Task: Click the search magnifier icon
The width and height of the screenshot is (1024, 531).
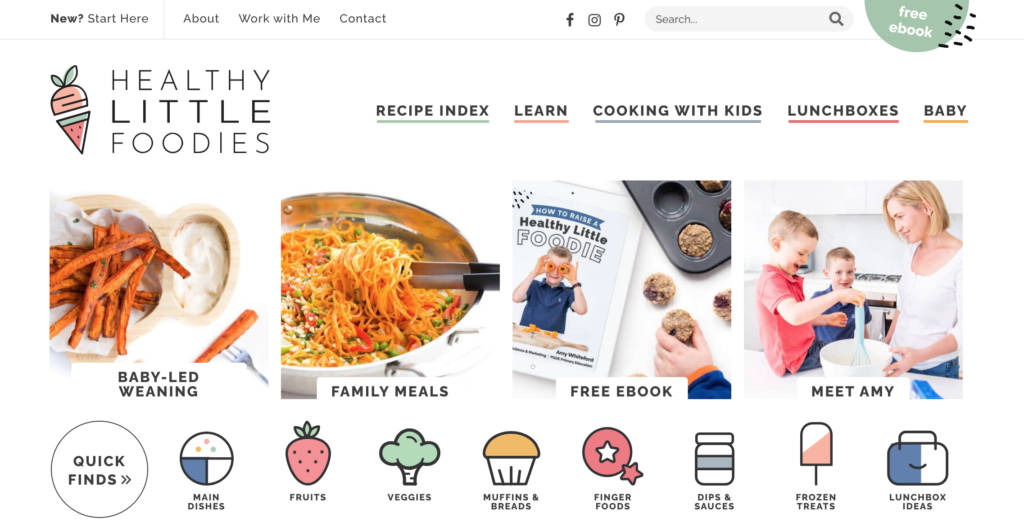Action: (x=836, y=19)
